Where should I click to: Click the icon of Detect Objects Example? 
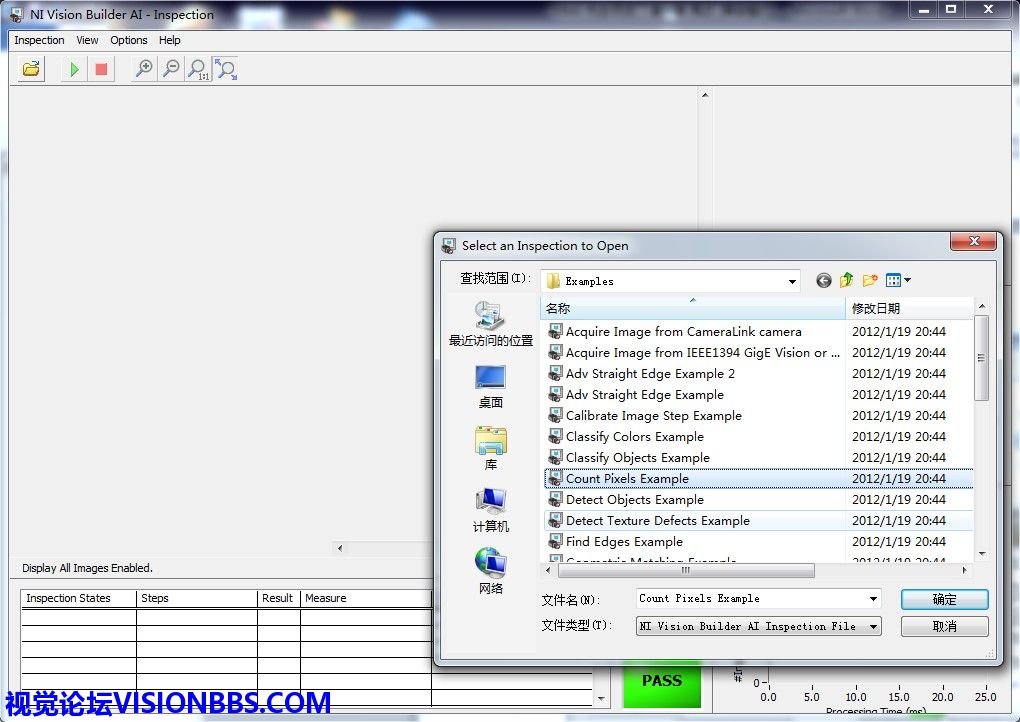point(555,500)
